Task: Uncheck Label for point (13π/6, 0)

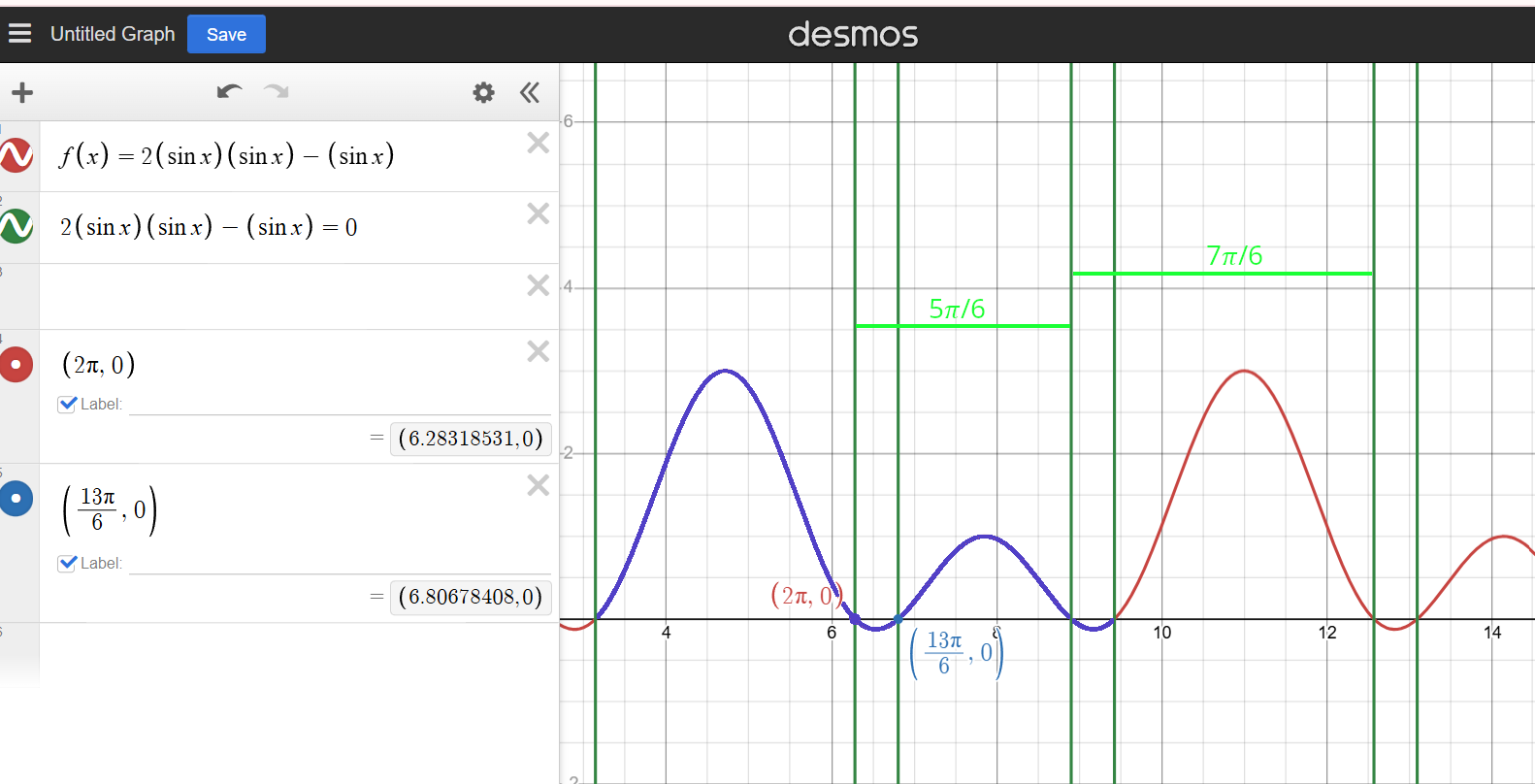Action: point(67,564)
